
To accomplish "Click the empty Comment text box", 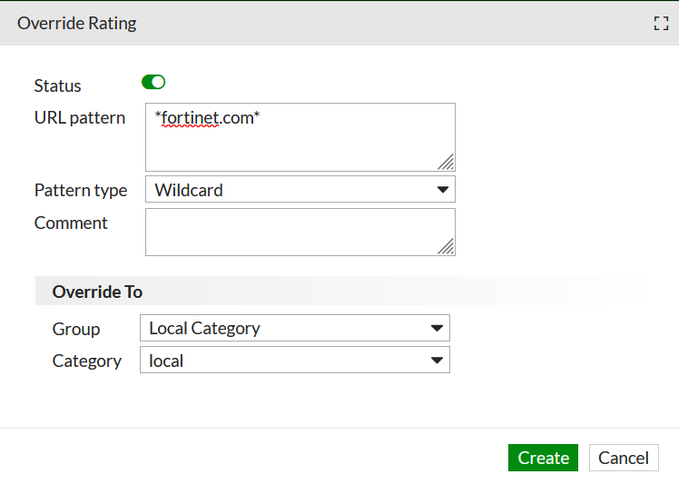I will click(x=300, y=231).
